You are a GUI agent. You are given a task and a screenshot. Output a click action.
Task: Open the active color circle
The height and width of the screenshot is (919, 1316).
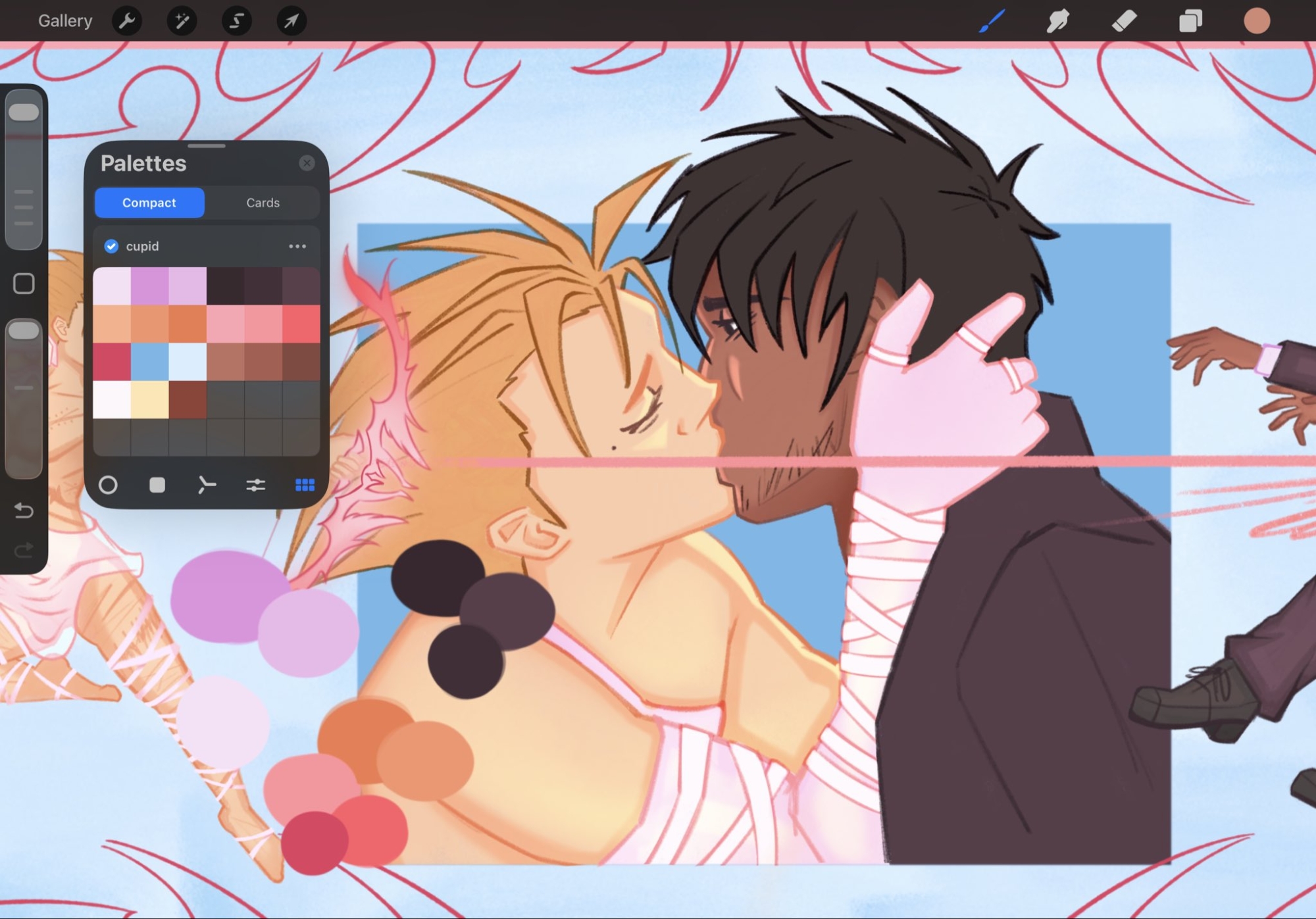pyautogui.click(x=1256, y=21)
